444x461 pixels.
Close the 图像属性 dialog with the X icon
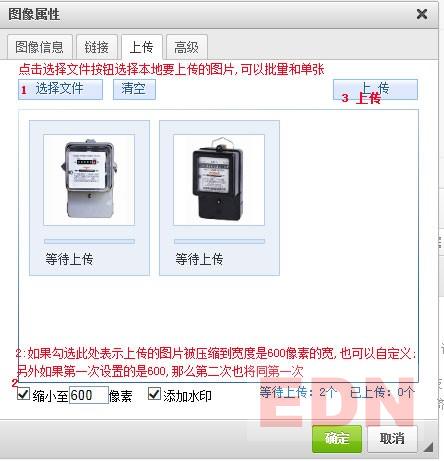click(422, 14)
